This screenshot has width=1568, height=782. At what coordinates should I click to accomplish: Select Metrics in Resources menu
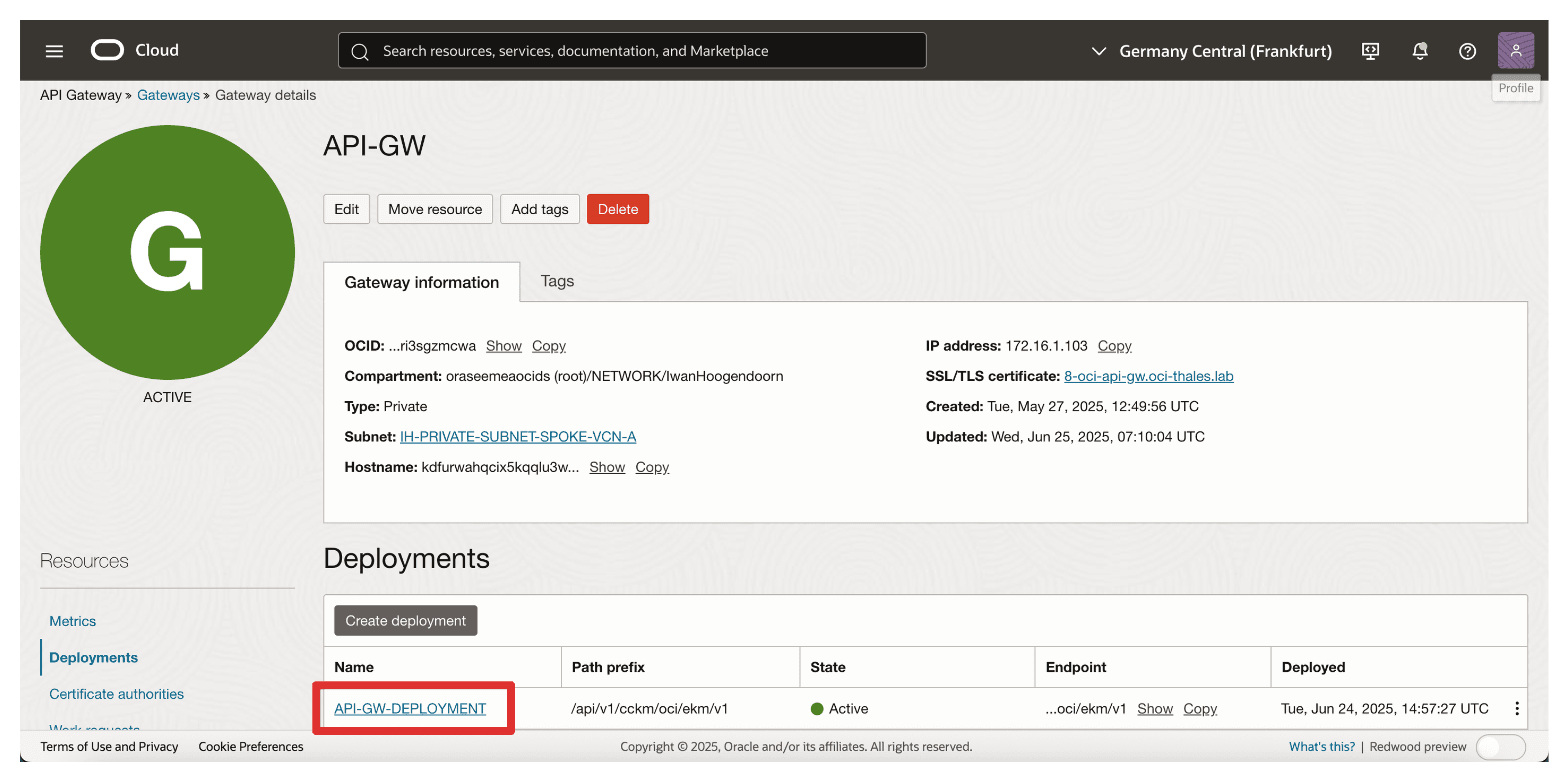coord(73,621)
